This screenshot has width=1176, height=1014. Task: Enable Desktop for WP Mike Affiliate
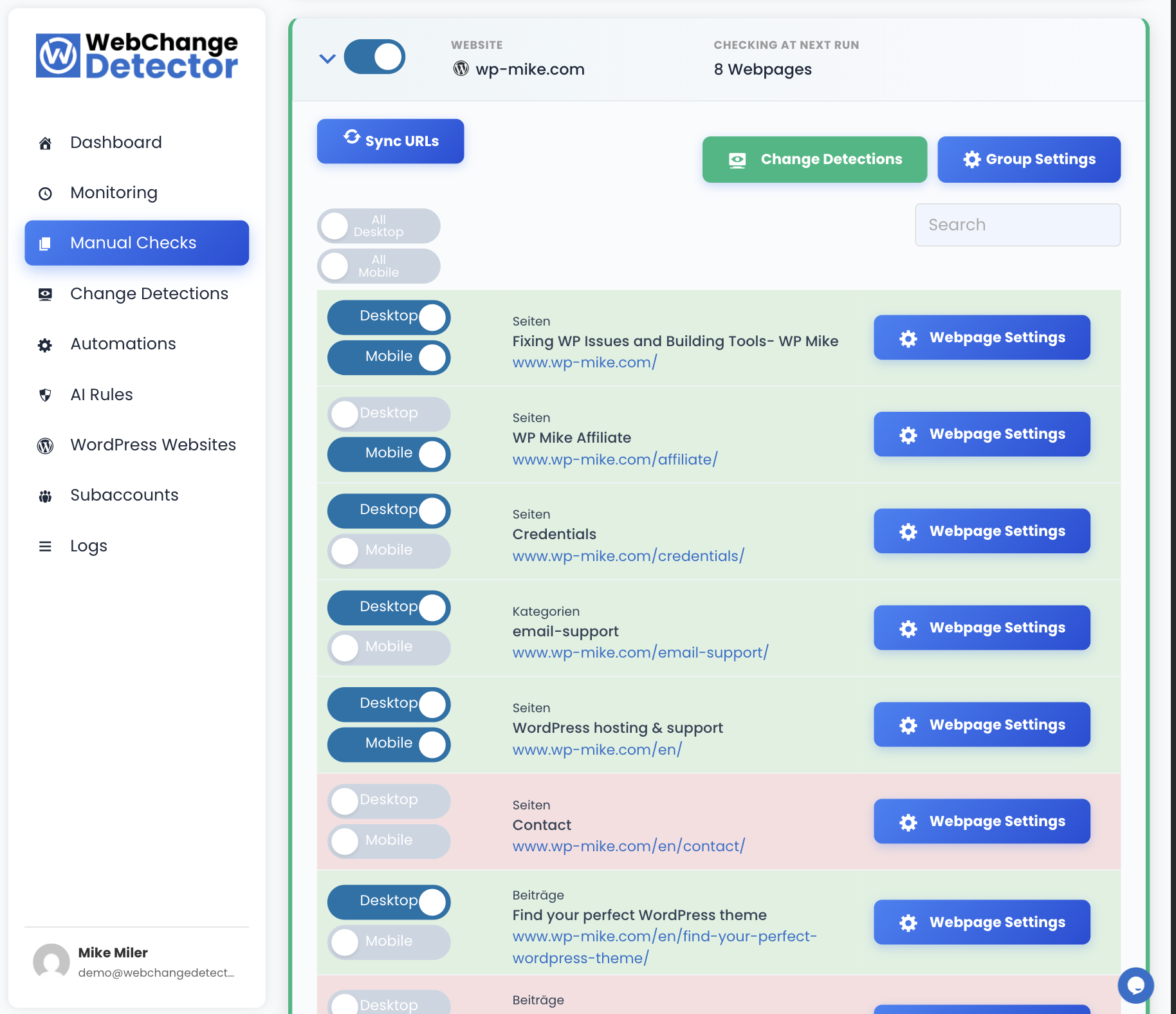389,414
